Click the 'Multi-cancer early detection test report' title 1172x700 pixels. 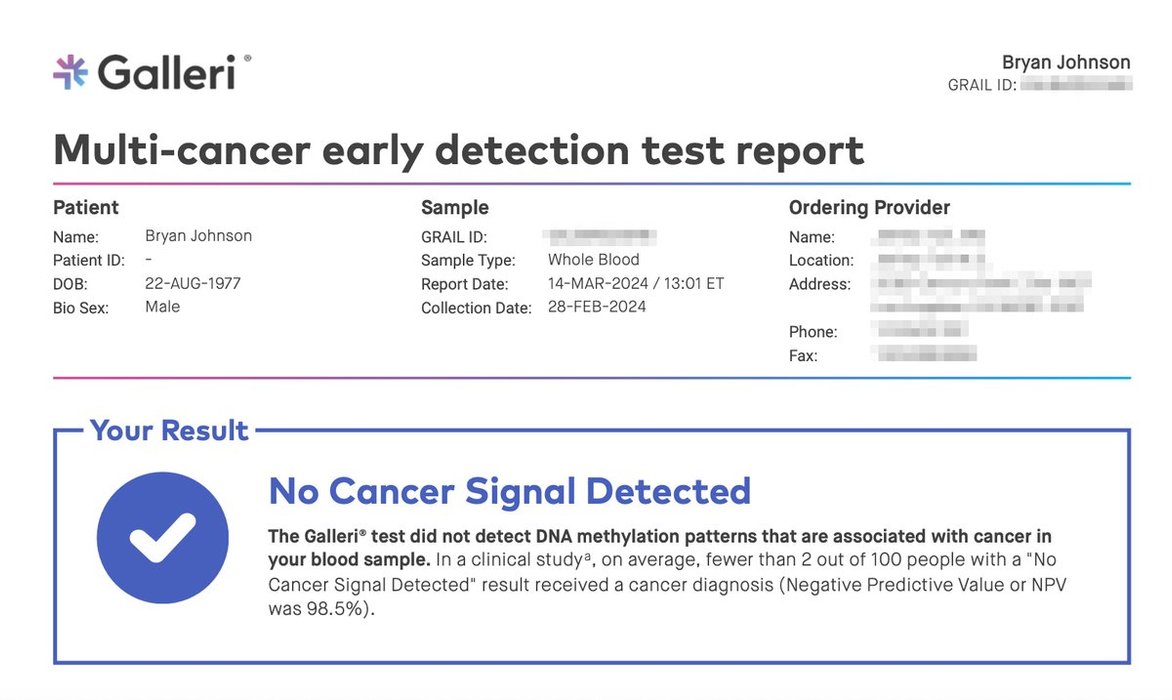click(x=458, y=150)
